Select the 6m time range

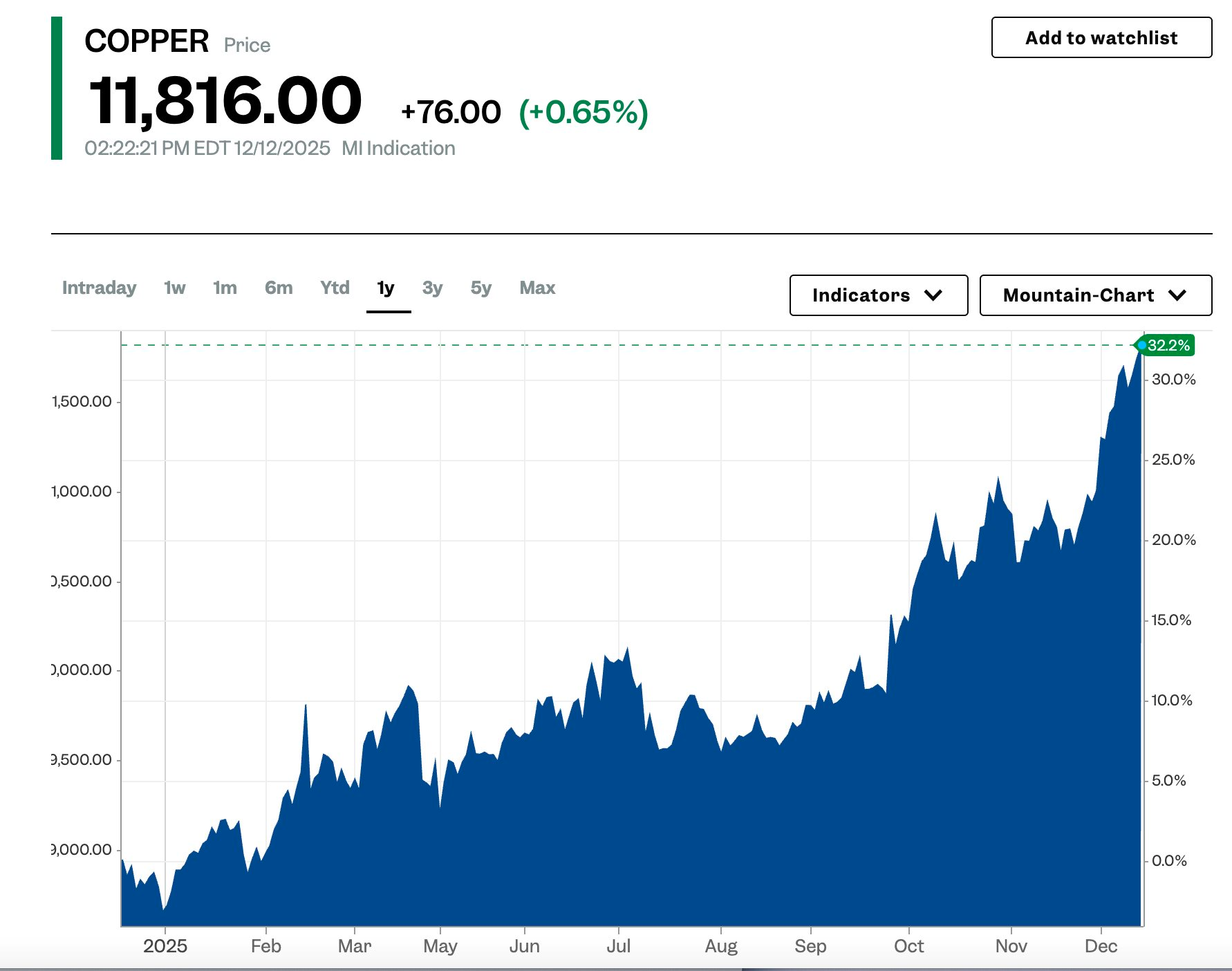pyautogui.click(x=279, y=288)
